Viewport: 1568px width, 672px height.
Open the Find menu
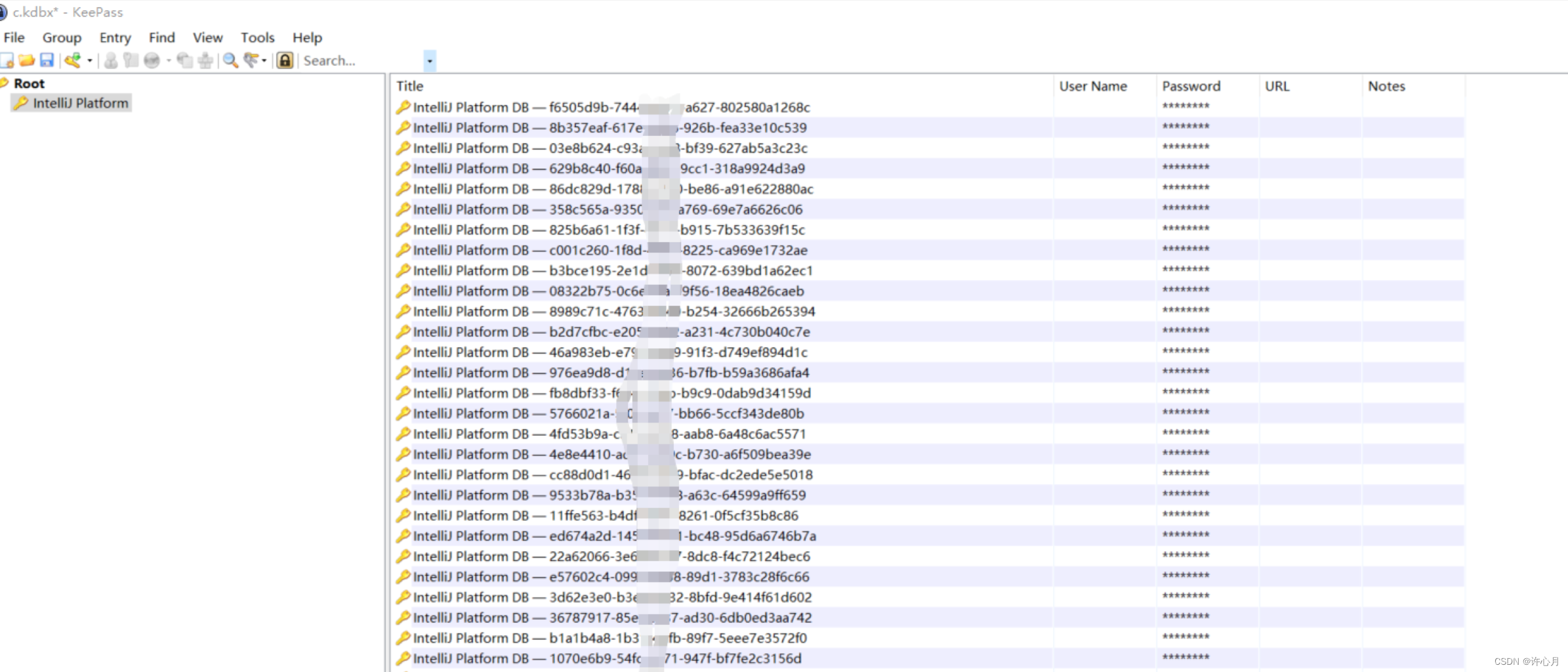point(161,37)
